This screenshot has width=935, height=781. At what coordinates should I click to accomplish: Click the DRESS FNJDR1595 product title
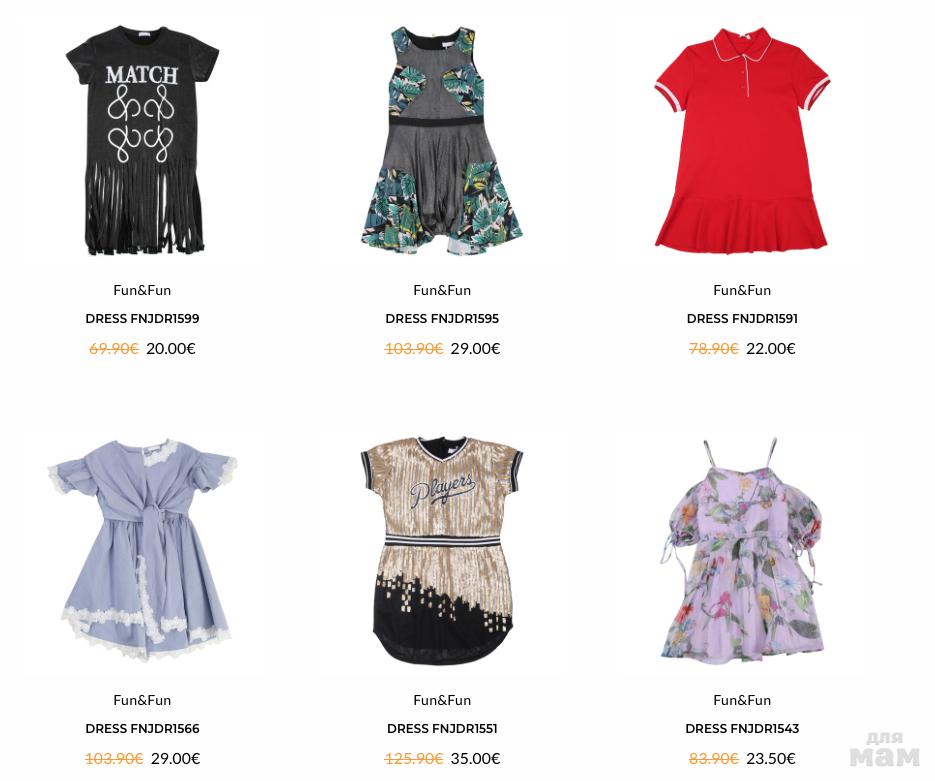coord(442,318)
